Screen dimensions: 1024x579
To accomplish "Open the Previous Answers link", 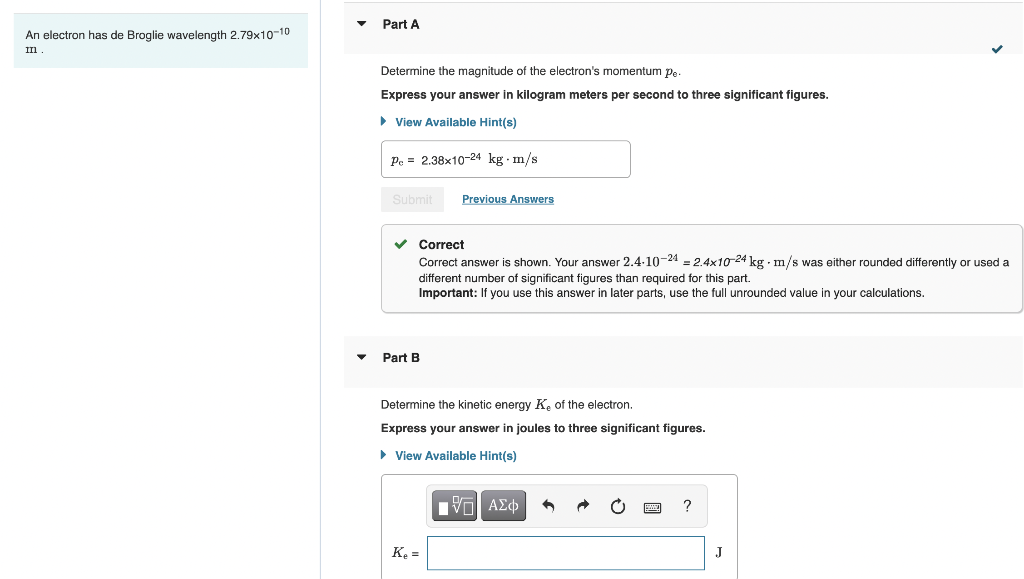I will click(x=507, y=199).
